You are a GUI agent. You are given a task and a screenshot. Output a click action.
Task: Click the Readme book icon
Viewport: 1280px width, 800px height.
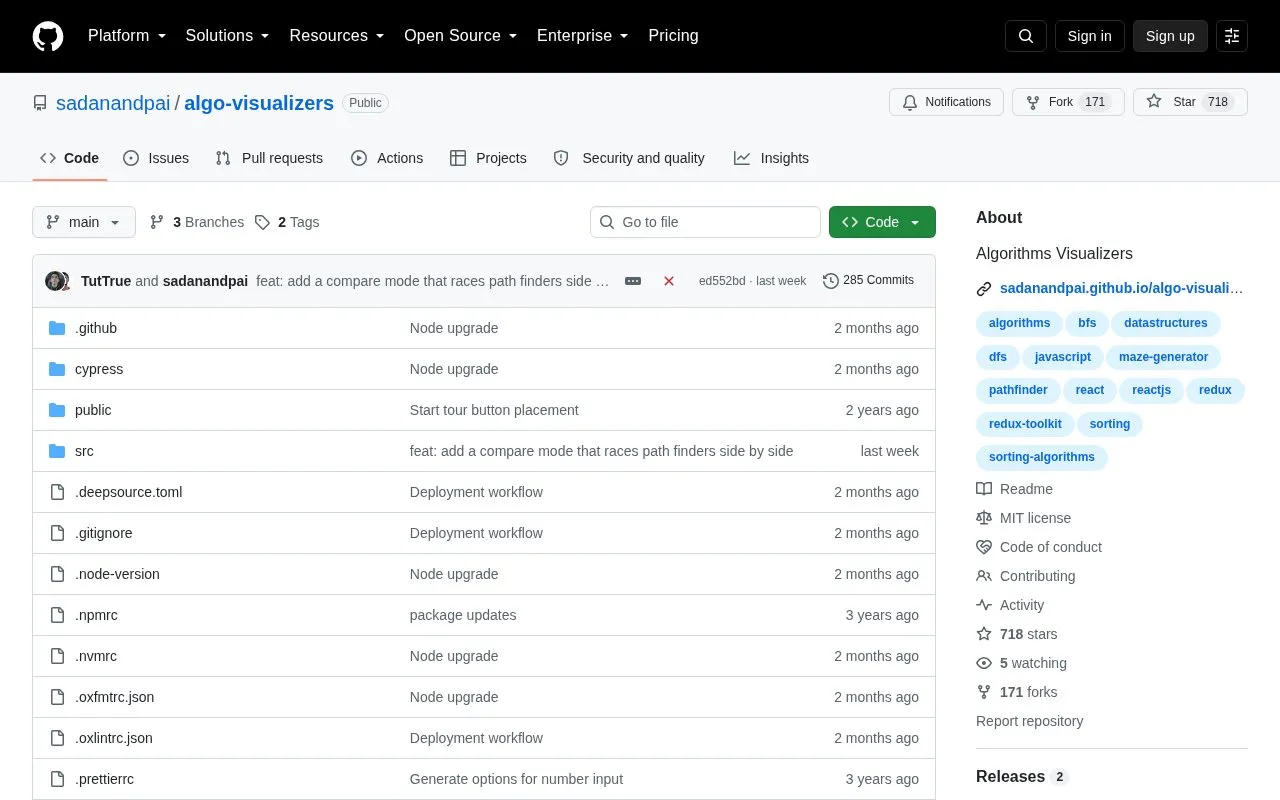click(x=984, y=489)
